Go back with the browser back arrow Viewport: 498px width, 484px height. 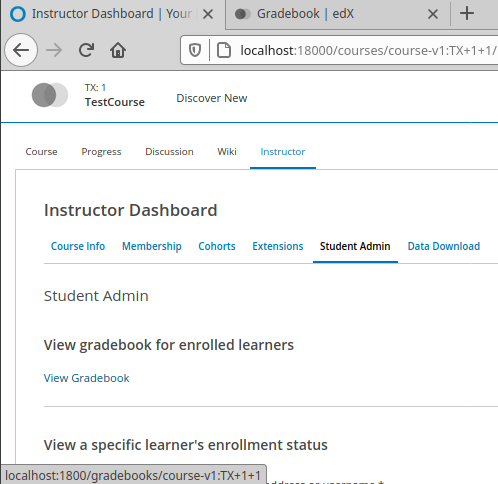[x=21, y=50]
